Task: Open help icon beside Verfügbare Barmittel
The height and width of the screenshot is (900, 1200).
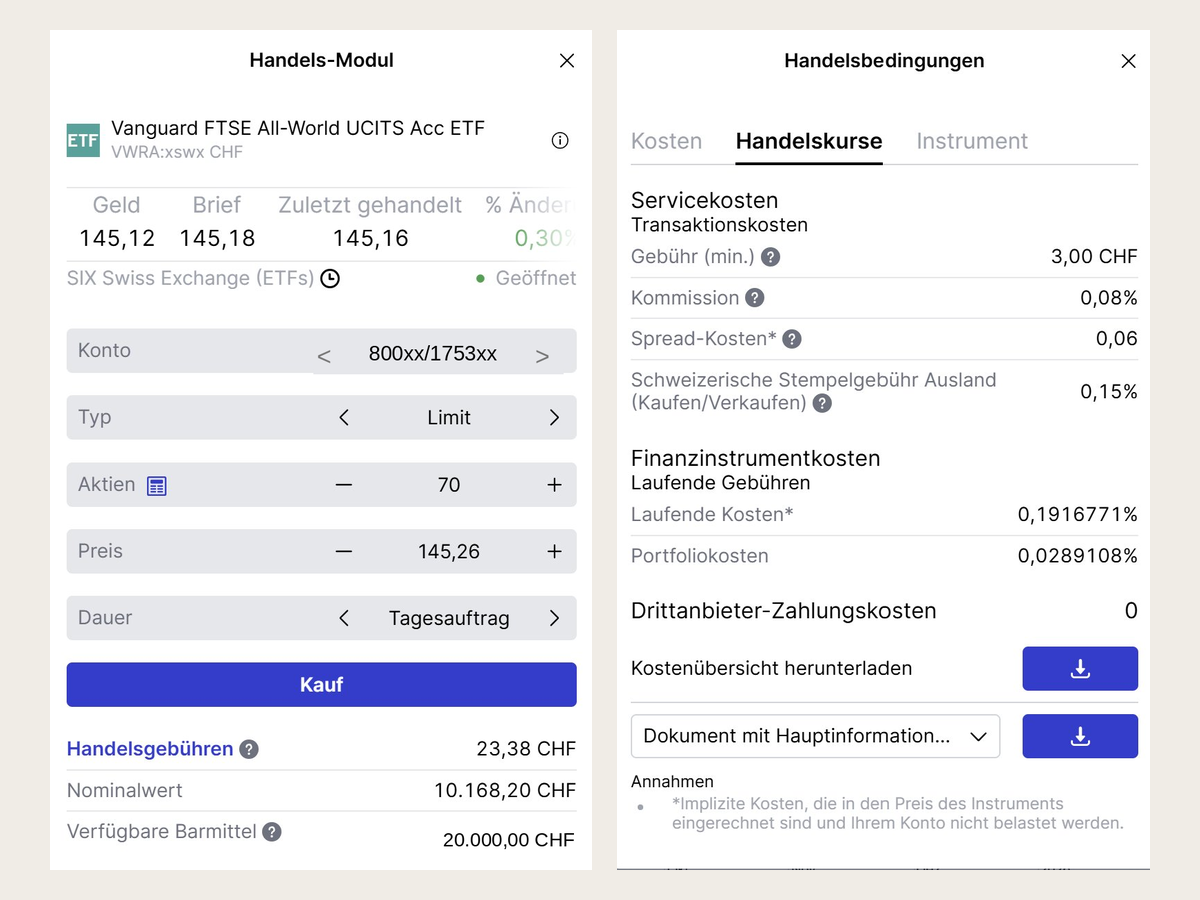Action: (x=272, y=831)
